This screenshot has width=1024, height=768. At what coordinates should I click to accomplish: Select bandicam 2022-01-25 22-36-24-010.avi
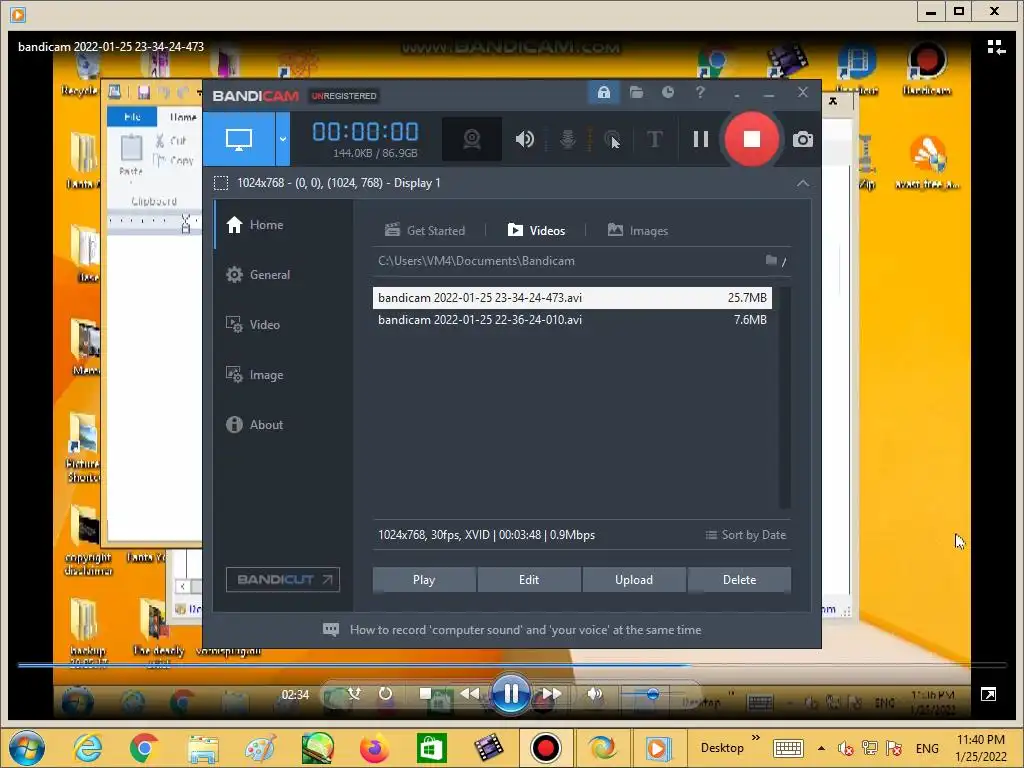point(572,320)
